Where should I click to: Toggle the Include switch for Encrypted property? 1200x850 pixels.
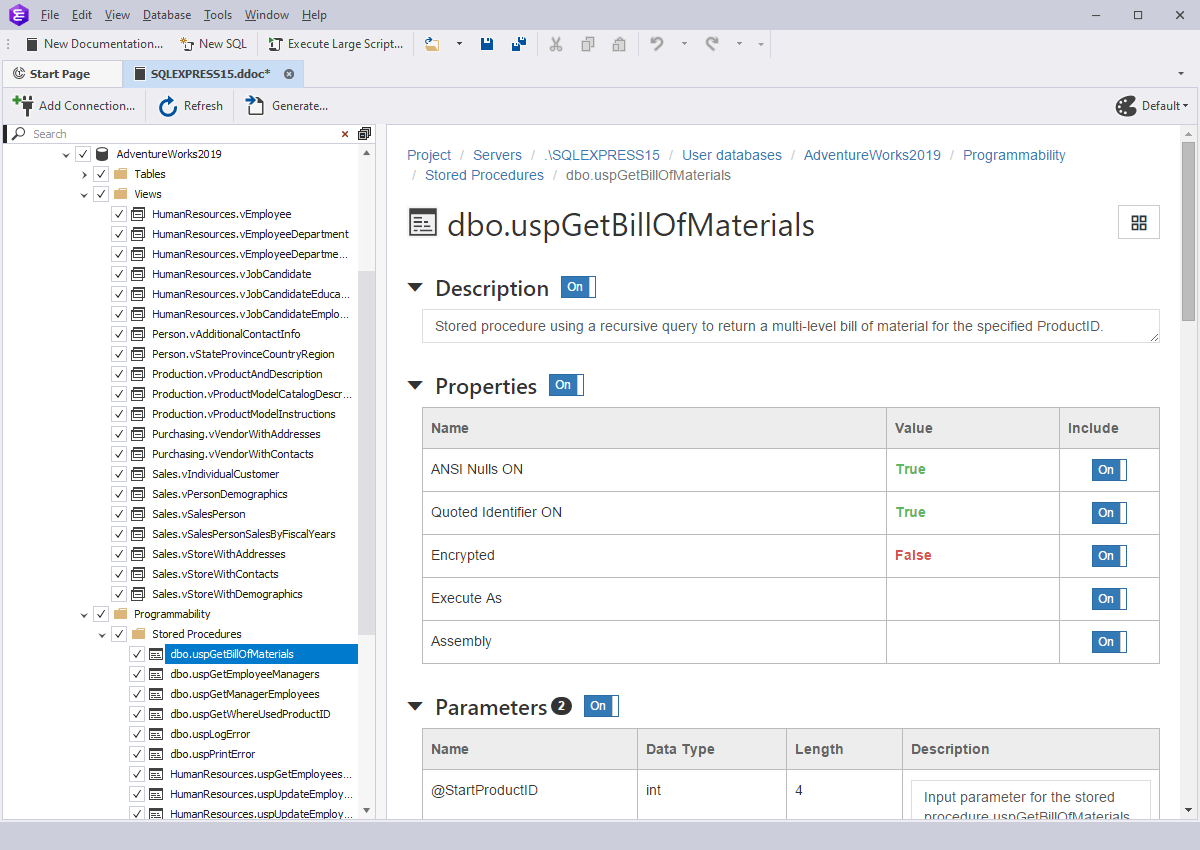click(x=1108, y=555)
